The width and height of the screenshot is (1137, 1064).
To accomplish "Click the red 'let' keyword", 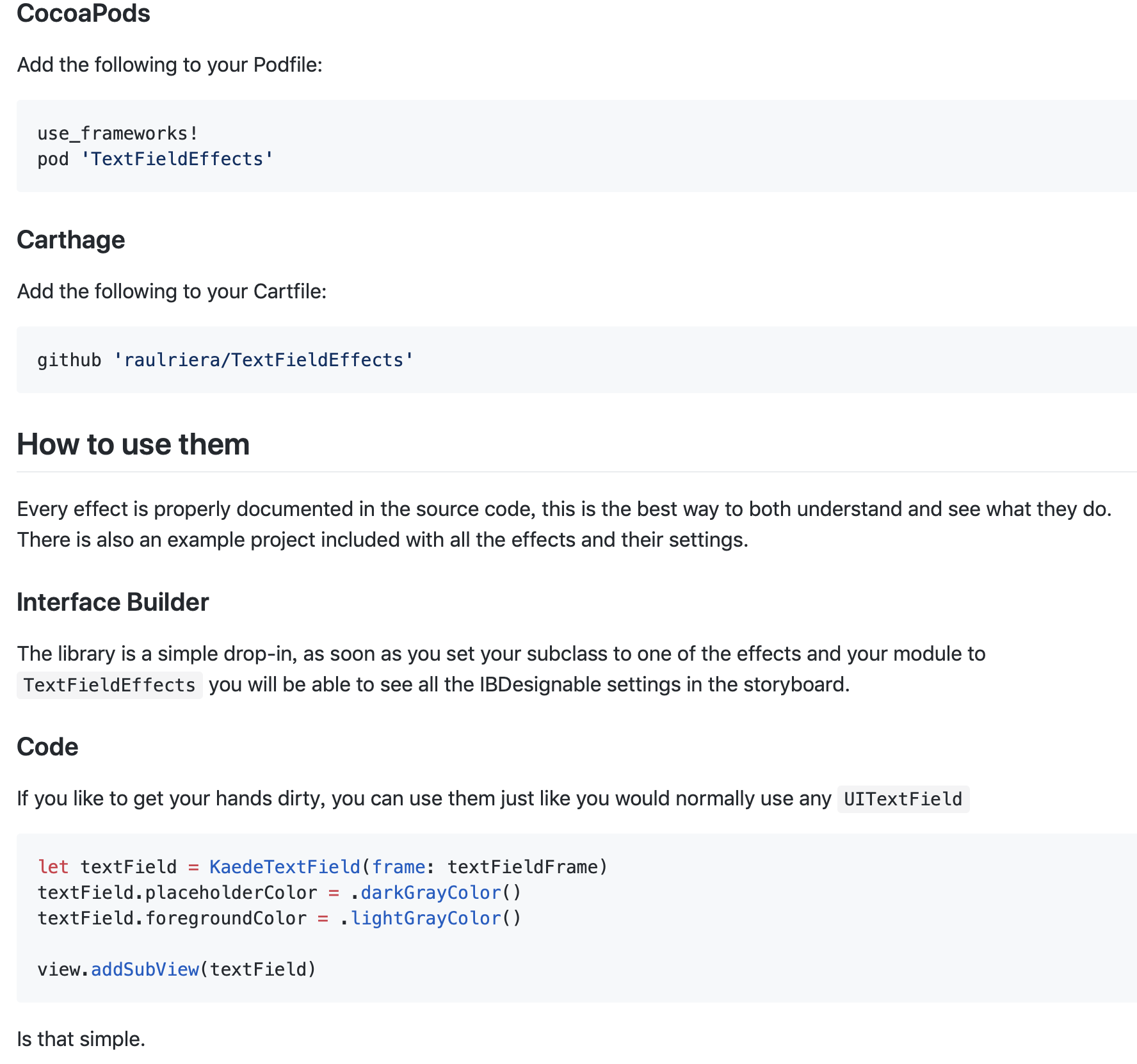I will click(x=53, y=867).
